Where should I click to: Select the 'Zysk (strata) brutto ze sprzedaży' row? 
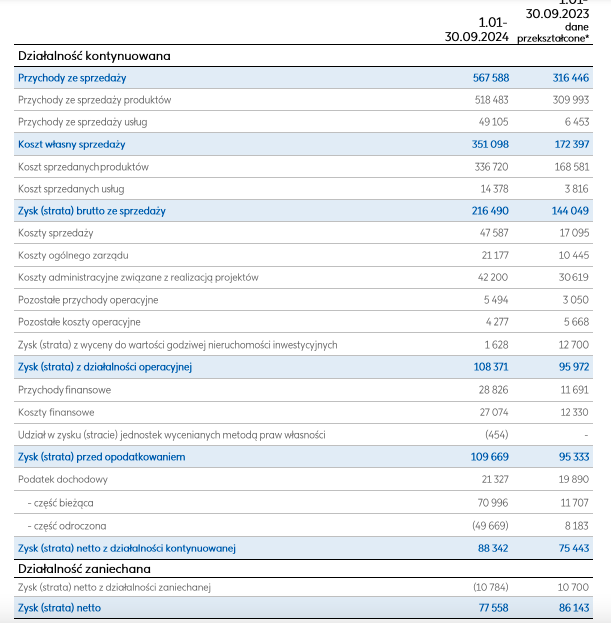tap(304, 211)
